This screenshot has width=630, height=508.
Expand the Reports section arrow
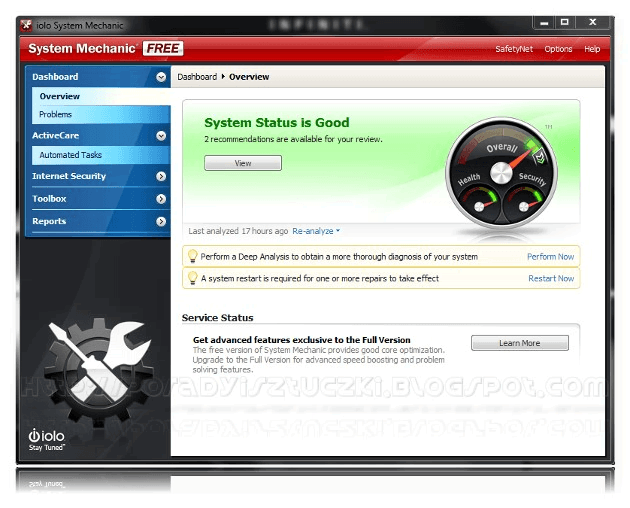[161, 221]
